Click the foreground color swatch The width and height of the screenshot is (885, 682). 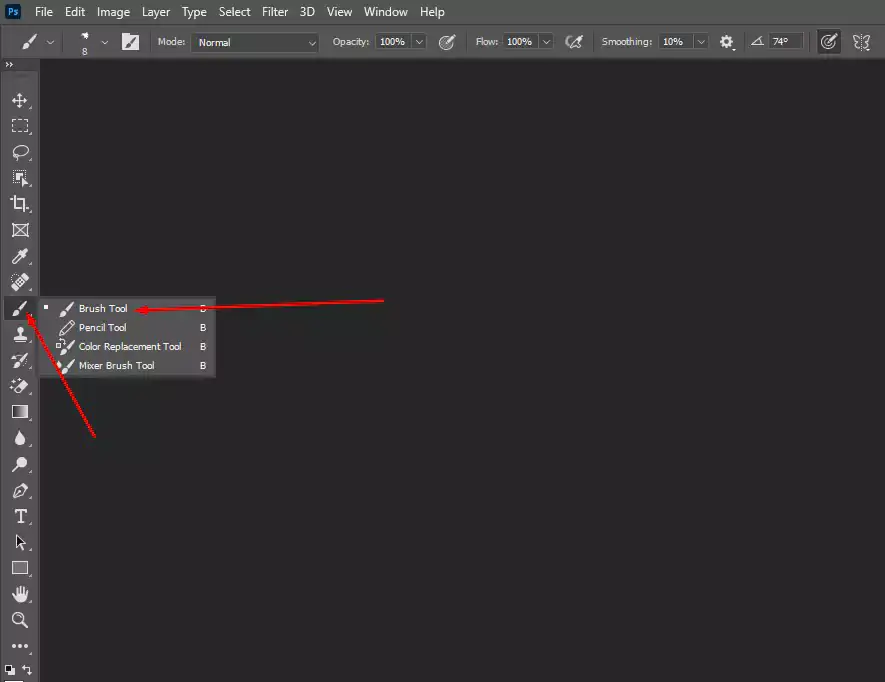tap(9, 668)
